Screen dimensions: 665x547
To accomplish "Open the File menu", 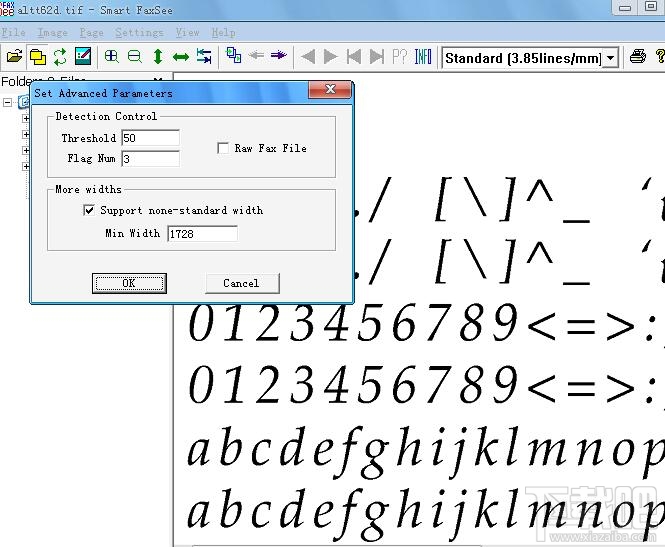I will pos(14,32).
